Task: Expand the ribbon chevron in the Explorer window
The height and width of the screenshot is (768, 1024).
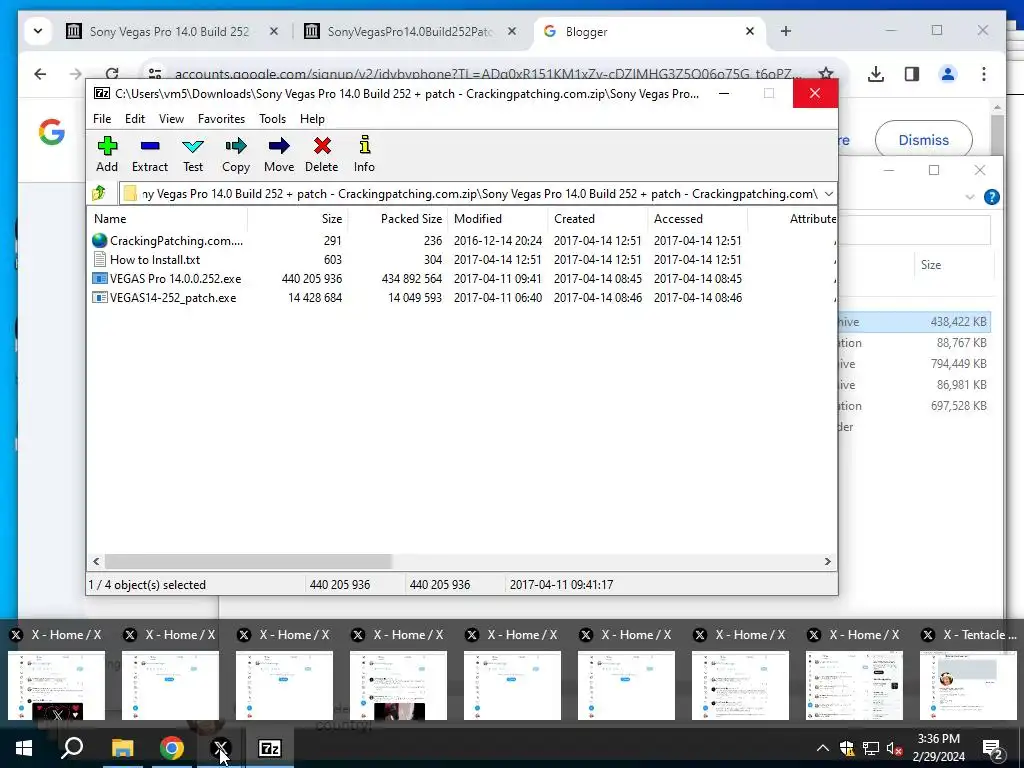Action: (x=970, y=197)
